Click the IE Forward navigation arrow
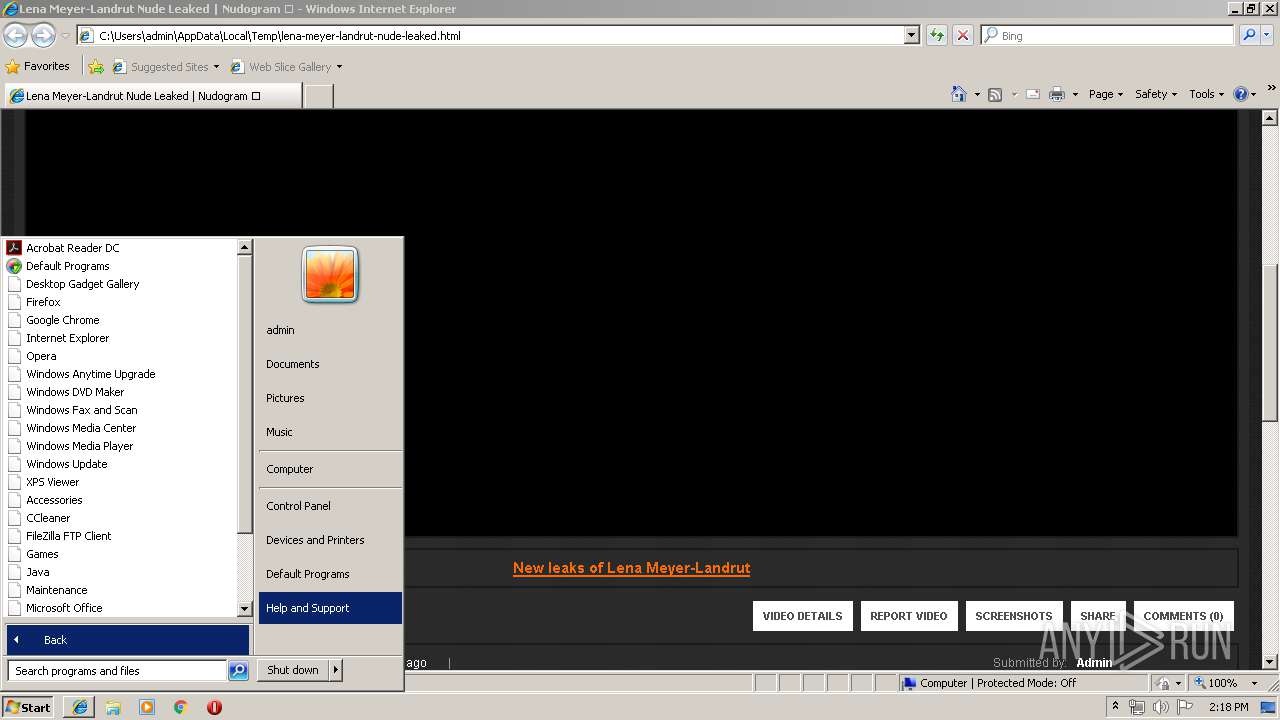 pyautogui.click(x=43, y=35)
